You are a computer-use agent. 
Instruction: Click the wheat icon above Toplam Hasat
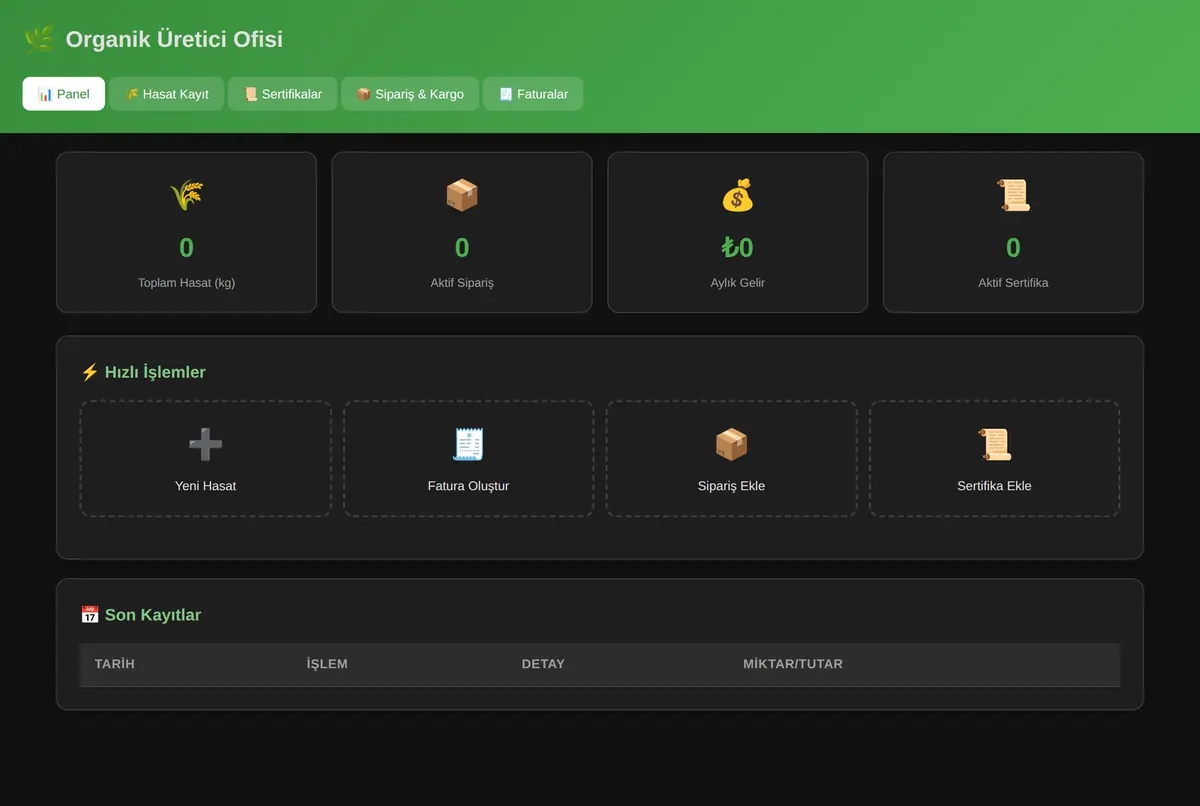coord(186,195)
